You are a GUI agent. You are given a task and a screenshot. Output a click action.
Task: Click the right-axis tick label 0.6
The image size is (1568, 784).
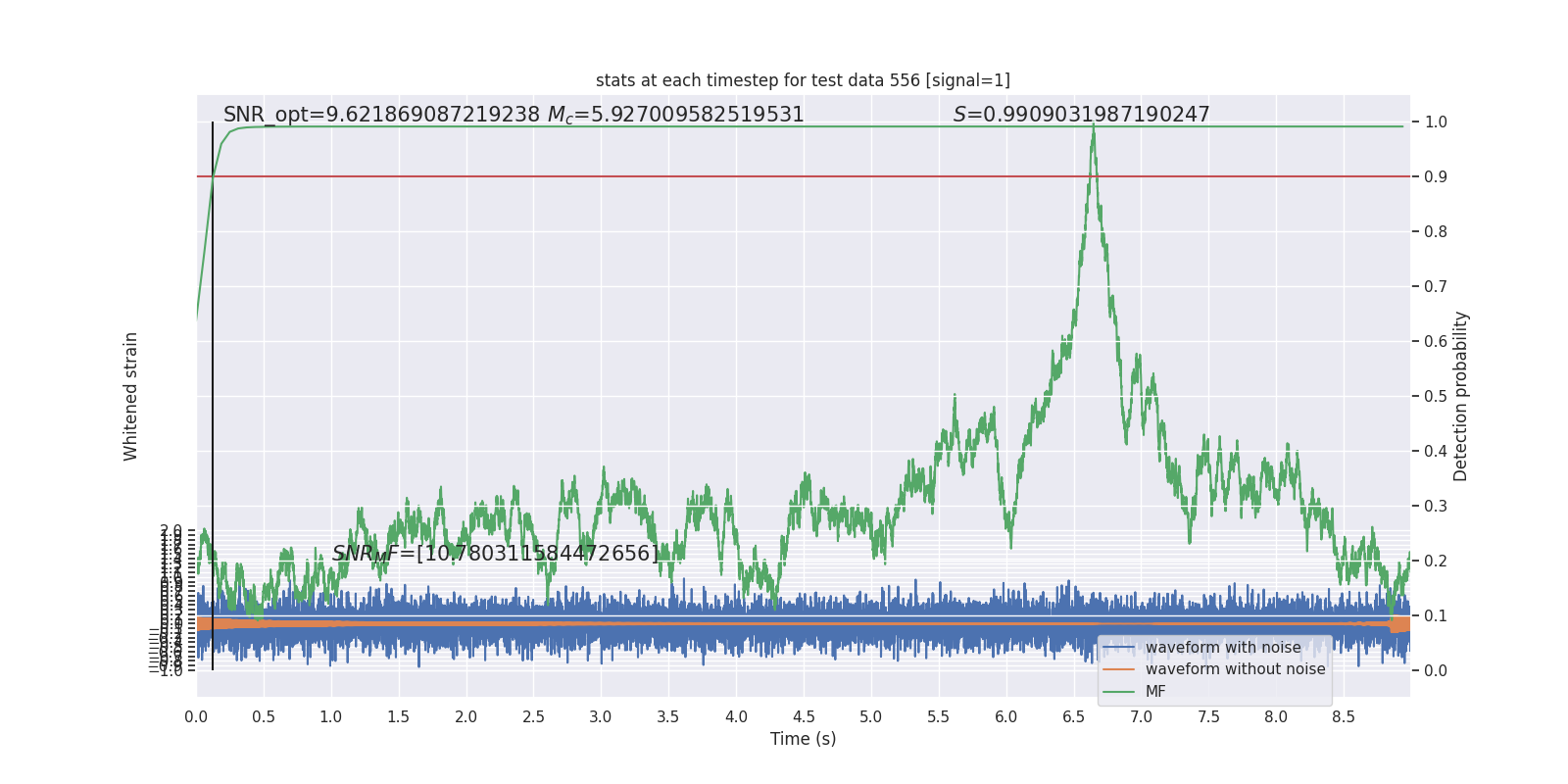(x=1436, y=342)
